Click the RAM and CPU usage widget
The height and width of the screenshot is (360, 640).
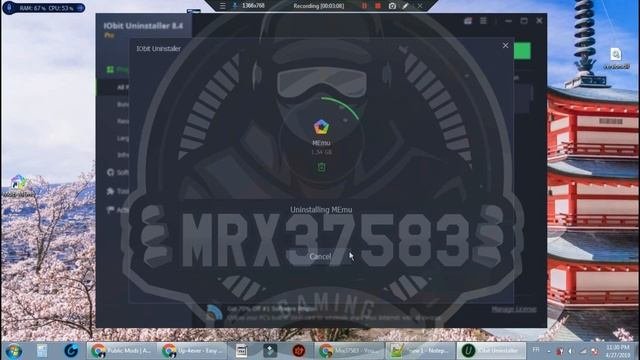(44, 8)
